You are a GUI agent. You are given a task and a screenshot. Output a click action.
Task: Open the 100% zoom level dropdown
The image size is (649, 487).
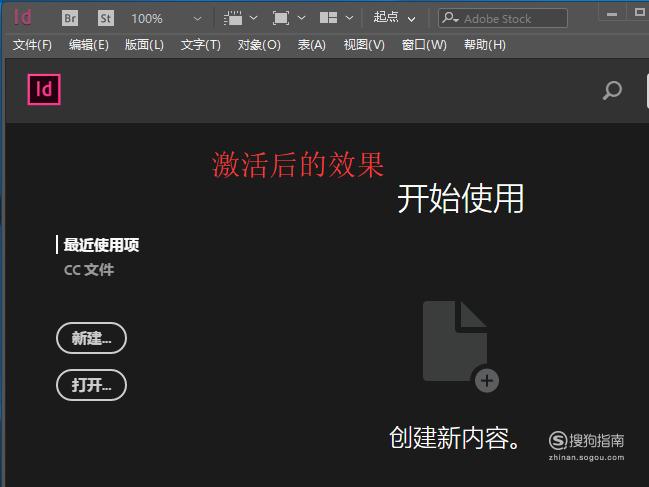coord(197,19)
